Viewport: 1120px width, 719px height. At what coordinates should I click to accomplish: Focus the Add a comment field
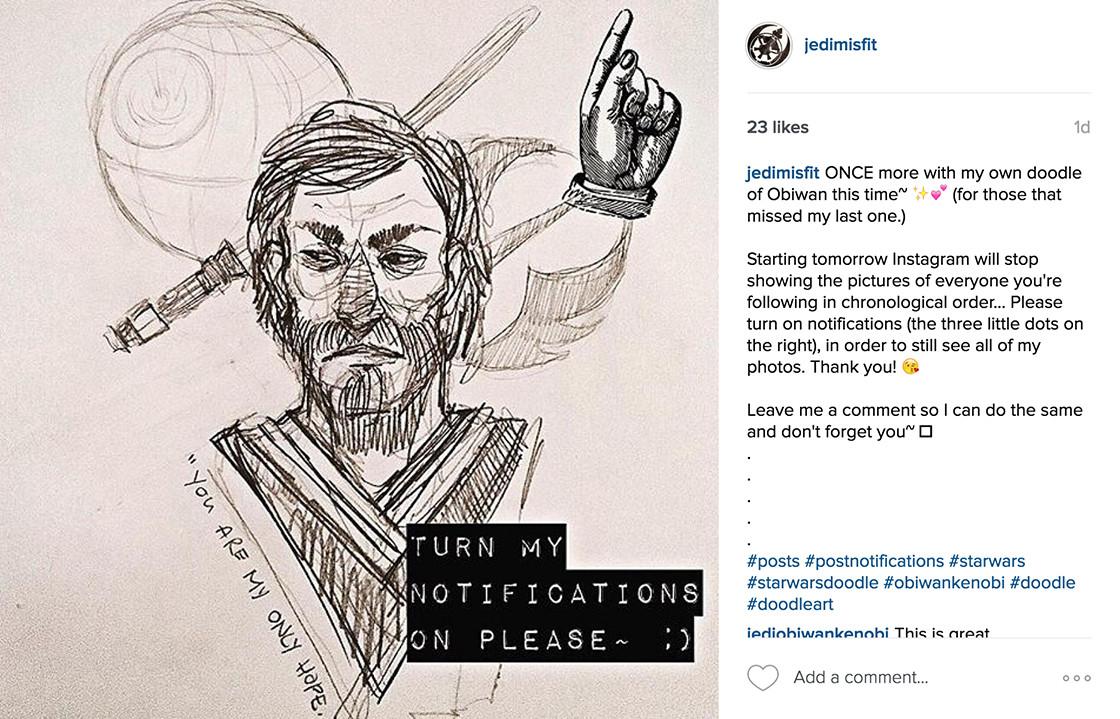860,677
